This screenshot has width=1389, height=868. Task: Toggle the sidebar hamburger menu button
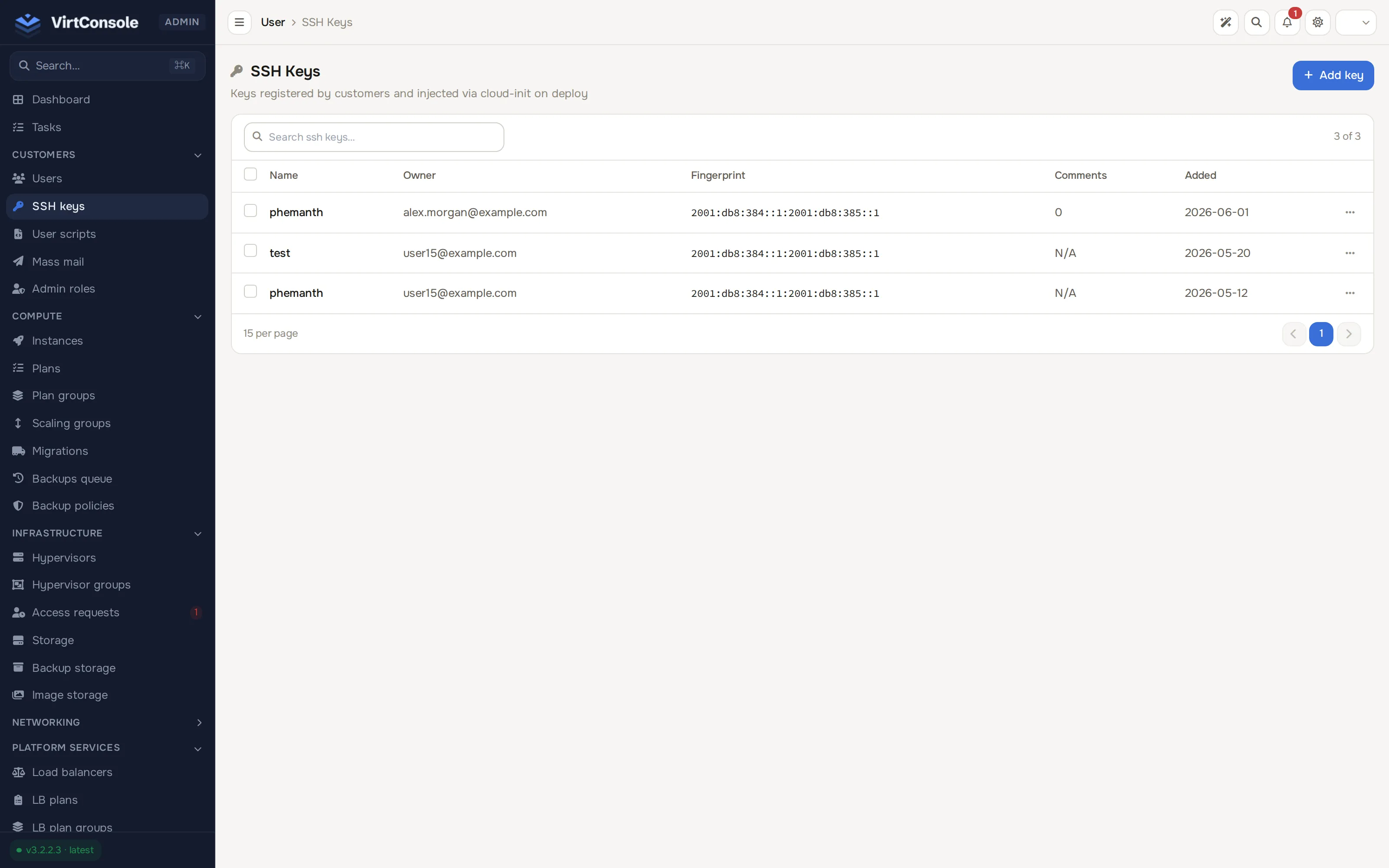coord(239,23)
